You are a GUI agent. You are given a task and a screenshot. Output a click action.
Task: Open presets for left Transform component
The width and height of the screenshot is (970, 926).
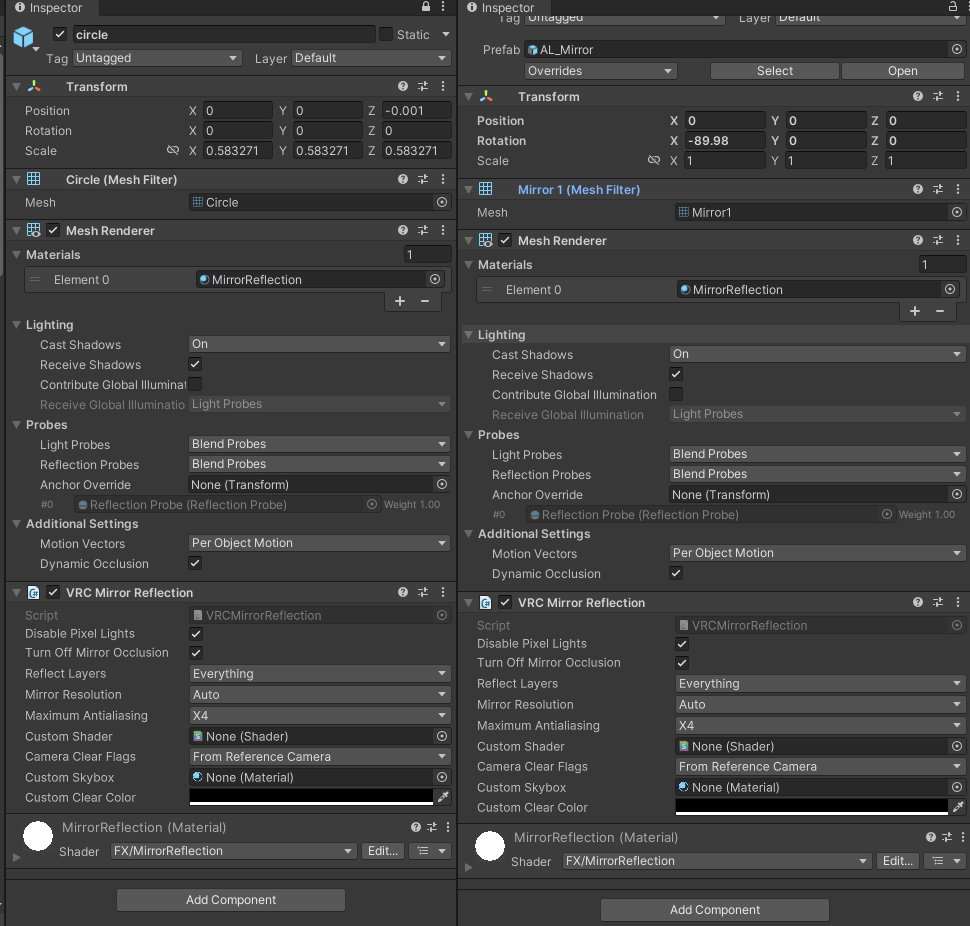click(x=423, y=87)
